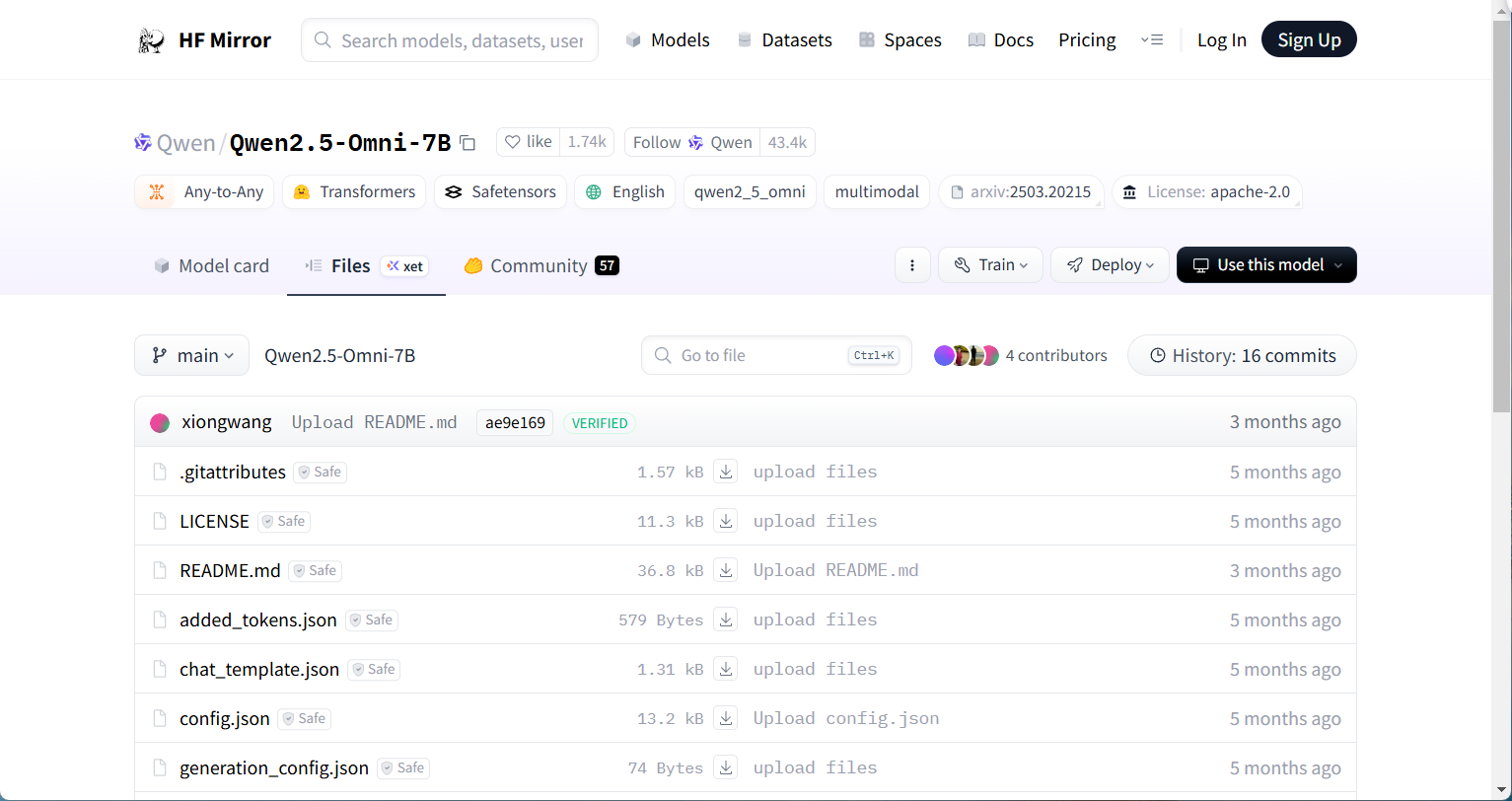The height and width of the screenshot is (801, 1512).
Task: Click the Safe badge next to README.md
Action: tap(316, 571)
